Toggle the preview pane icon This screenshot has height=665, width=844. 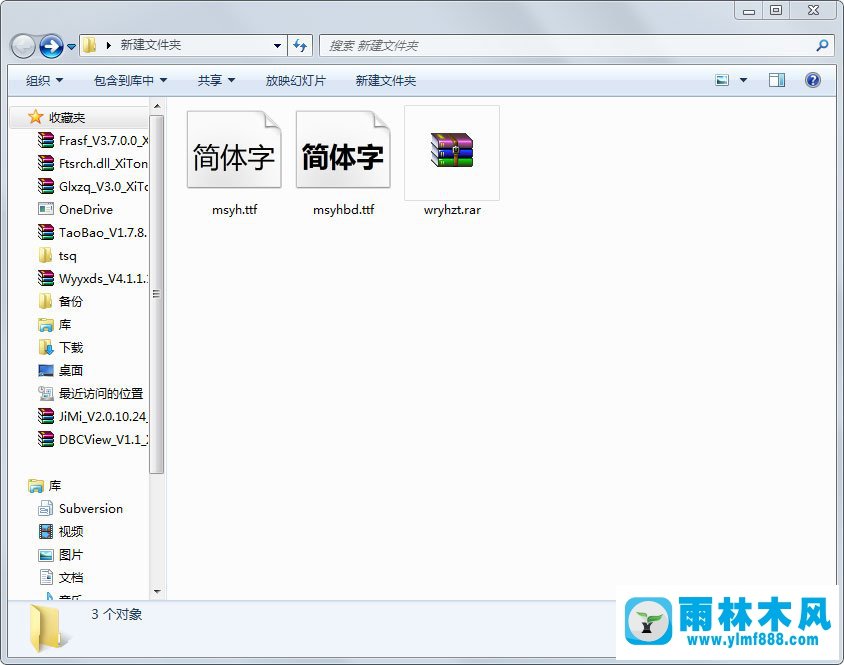pos(777,80)
